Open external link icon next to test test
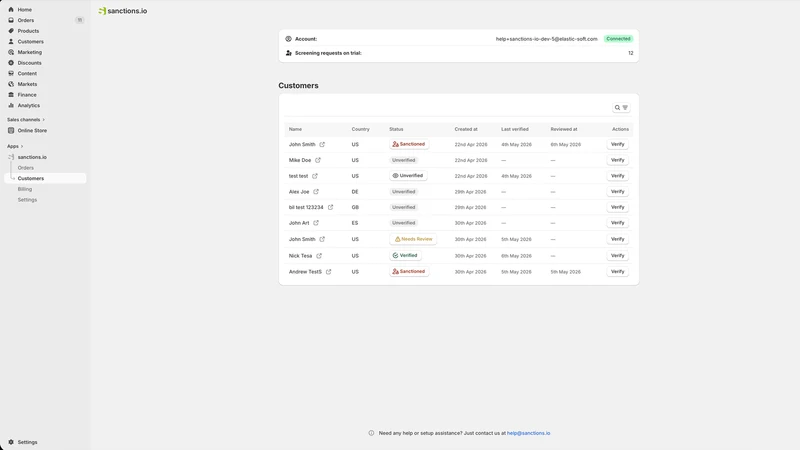The height and width of the screenshot is (450, 800). click(x=315, y=176)
